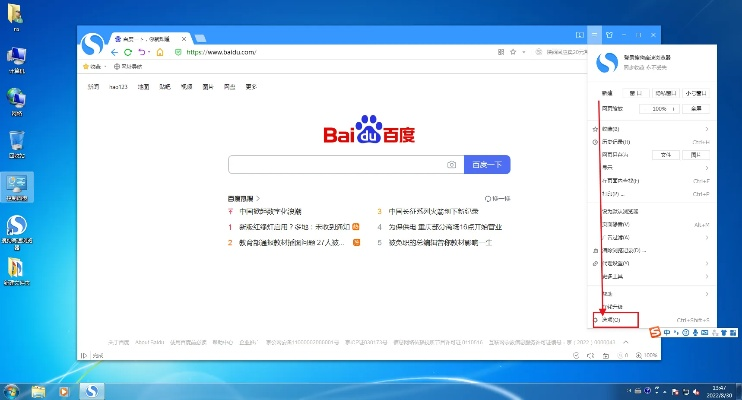
Task: Click the hamburger menu icon in title bar
Action: coord(594,35)
